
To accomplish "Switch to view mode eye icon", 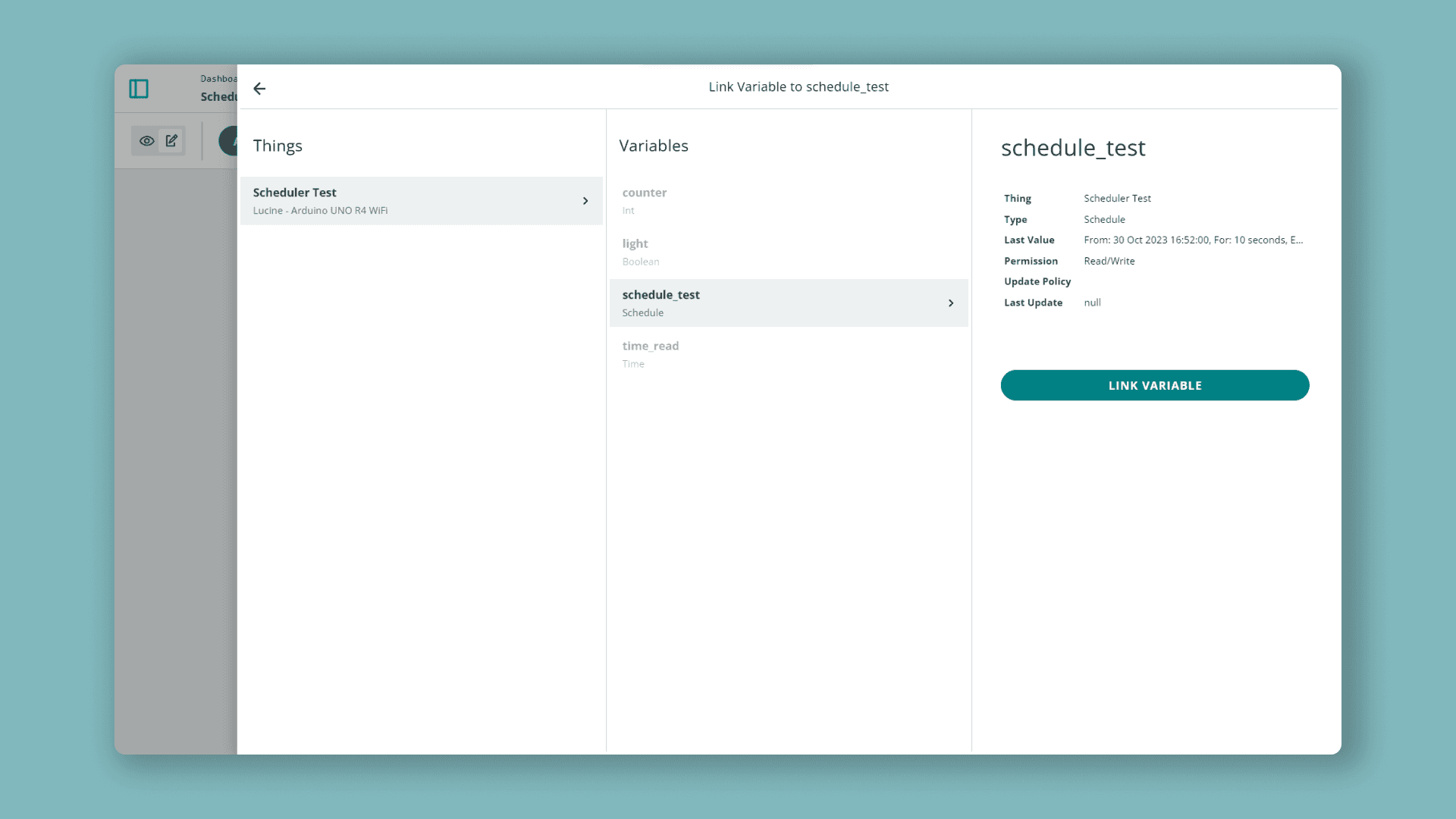I will (x=146, y=141).
